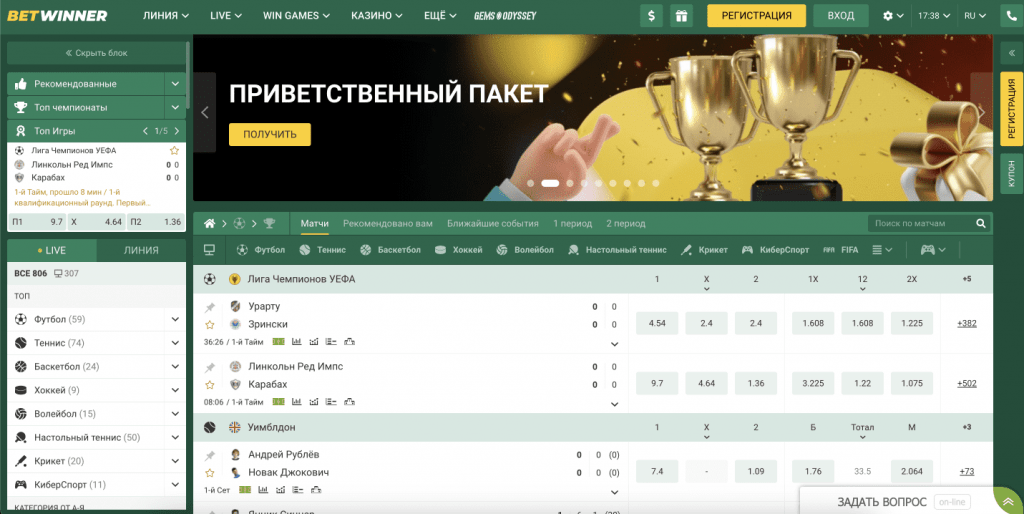Viewport: 1024px width, 514px height.
Task: Expand Теннис category in sidebar
Action: 176,343
